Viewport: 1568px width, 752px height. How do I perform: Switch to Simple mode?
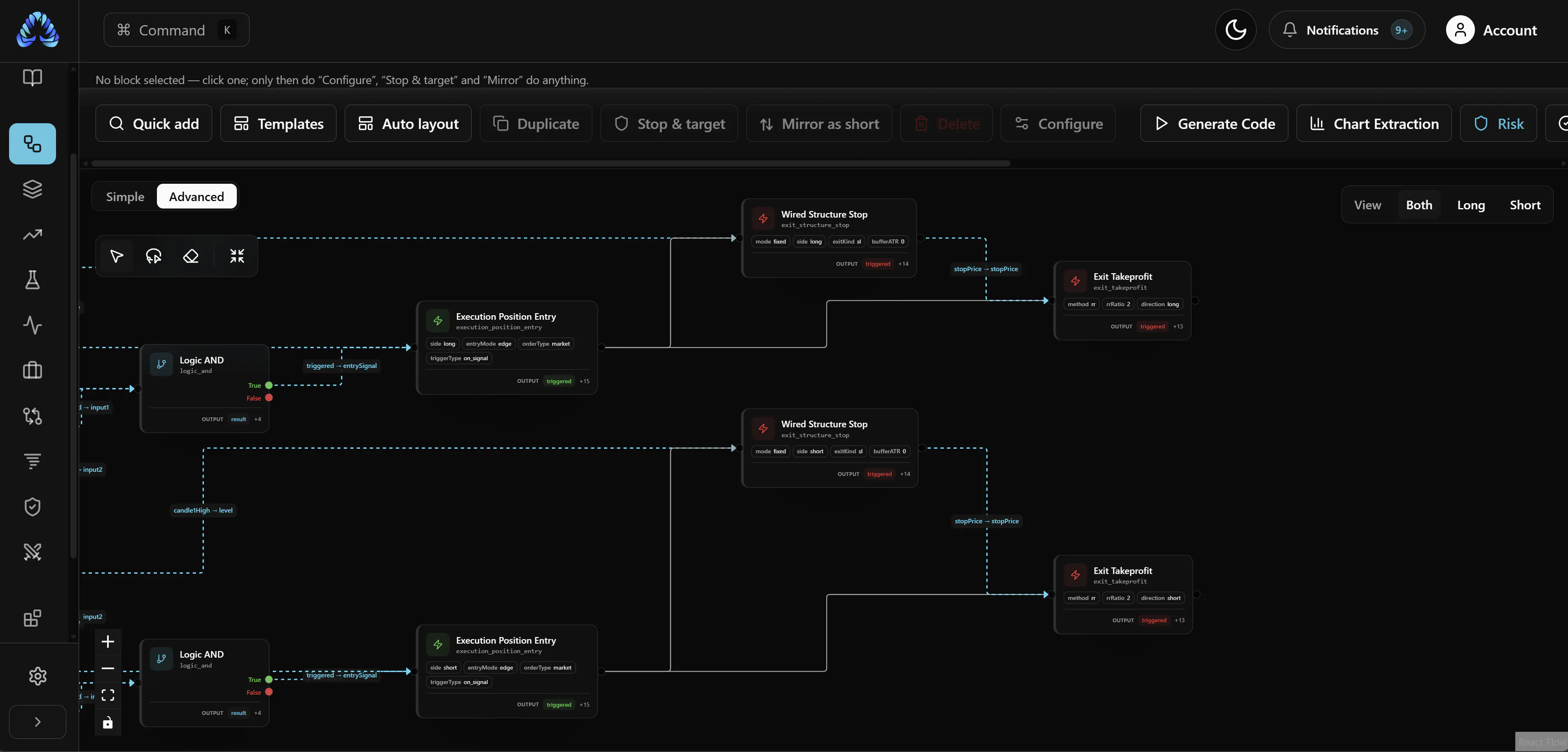tap(125, 197)
